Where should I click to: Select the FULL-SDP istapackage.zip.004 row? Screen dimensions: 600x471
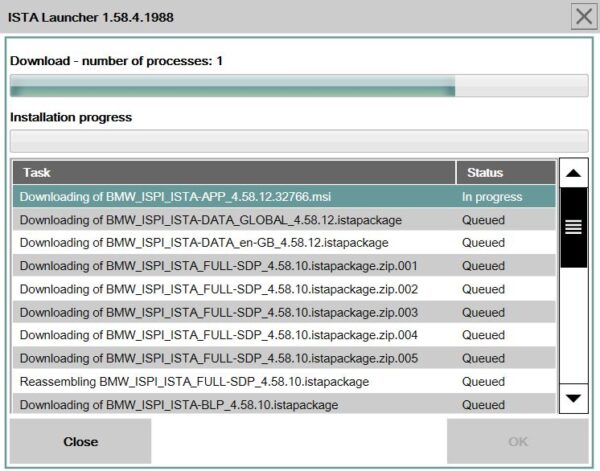click(284, 335)
